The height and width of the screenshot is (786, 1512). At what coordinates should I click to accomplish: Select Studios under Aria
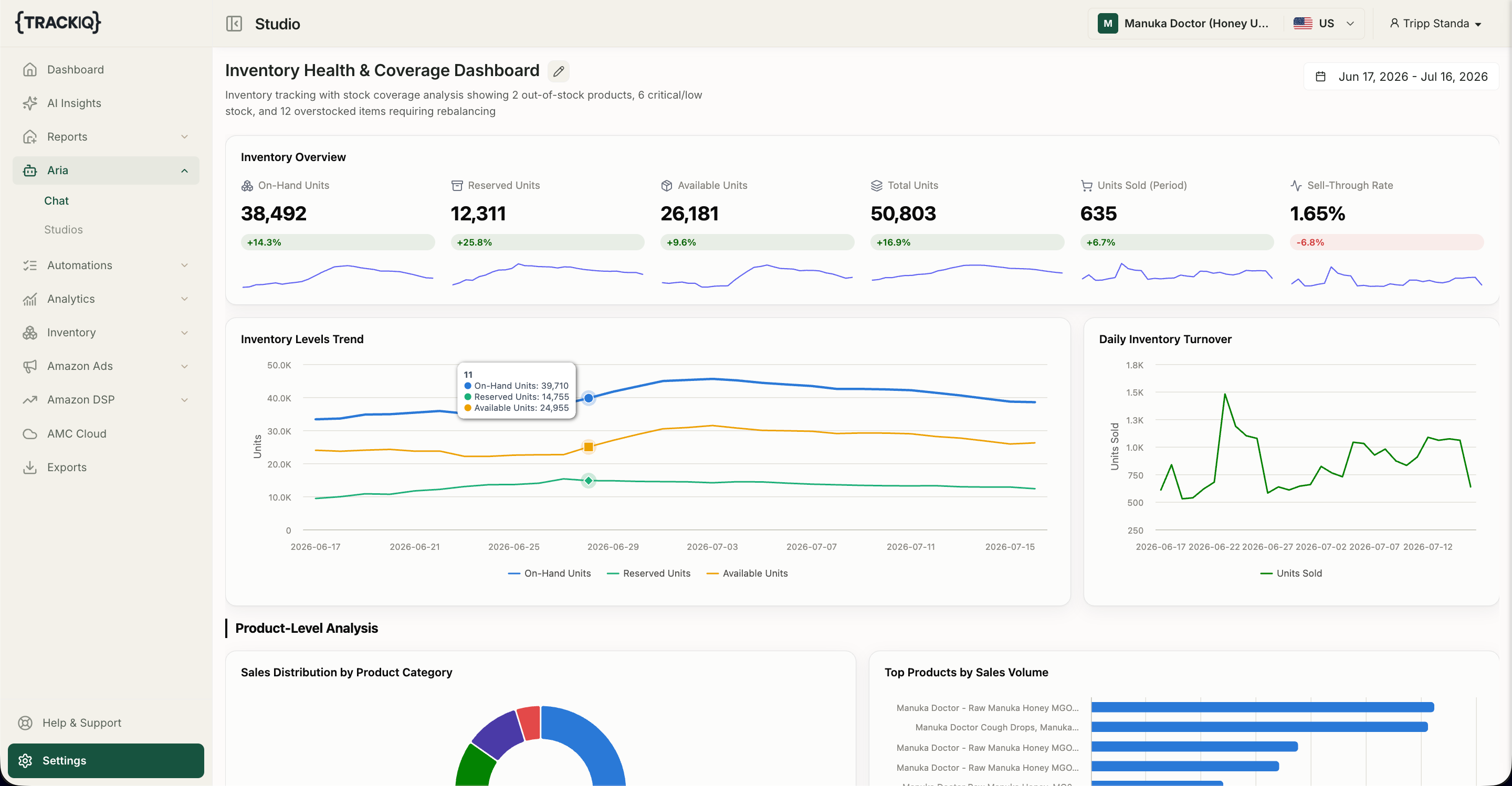pyautogui.click(x=64, y=229)
